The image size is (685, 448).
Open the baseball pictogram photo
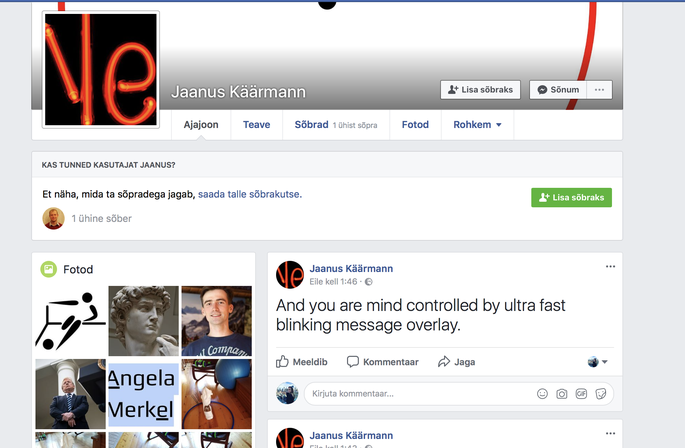[70, 321]
